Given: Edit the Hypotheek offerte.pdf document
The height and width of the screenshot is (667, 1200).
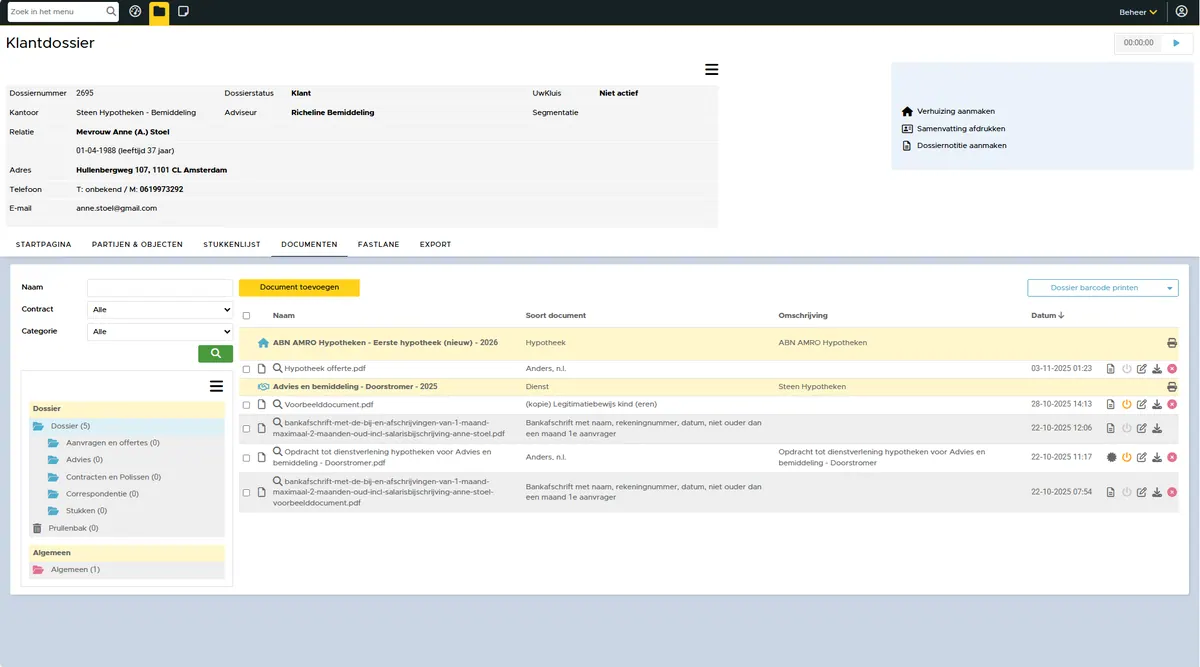Looking at the screenshot, I should 1142,369.
